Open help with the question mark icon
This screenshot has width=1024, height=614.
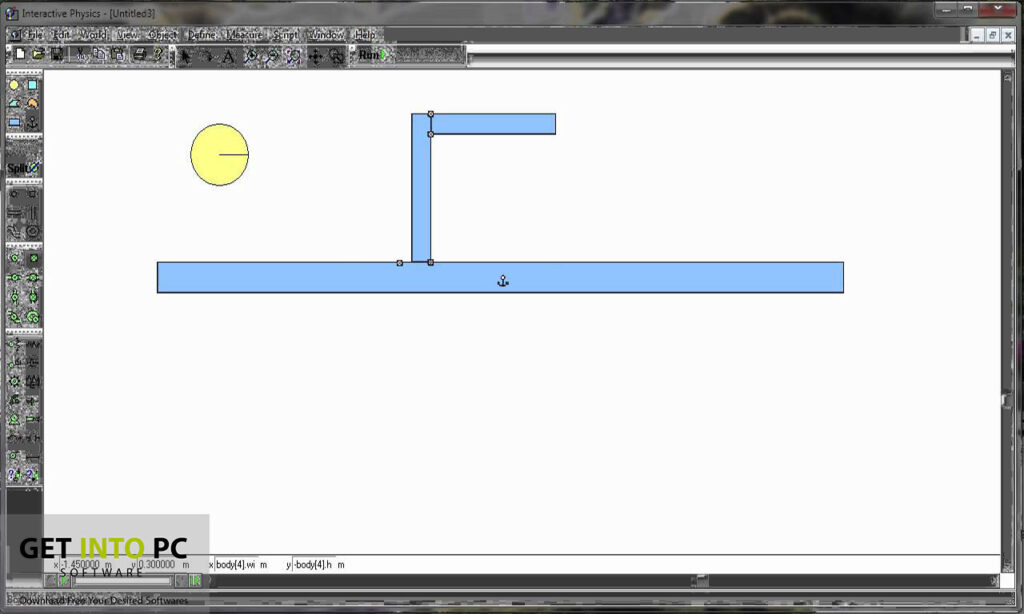click(x=158, y=55)
